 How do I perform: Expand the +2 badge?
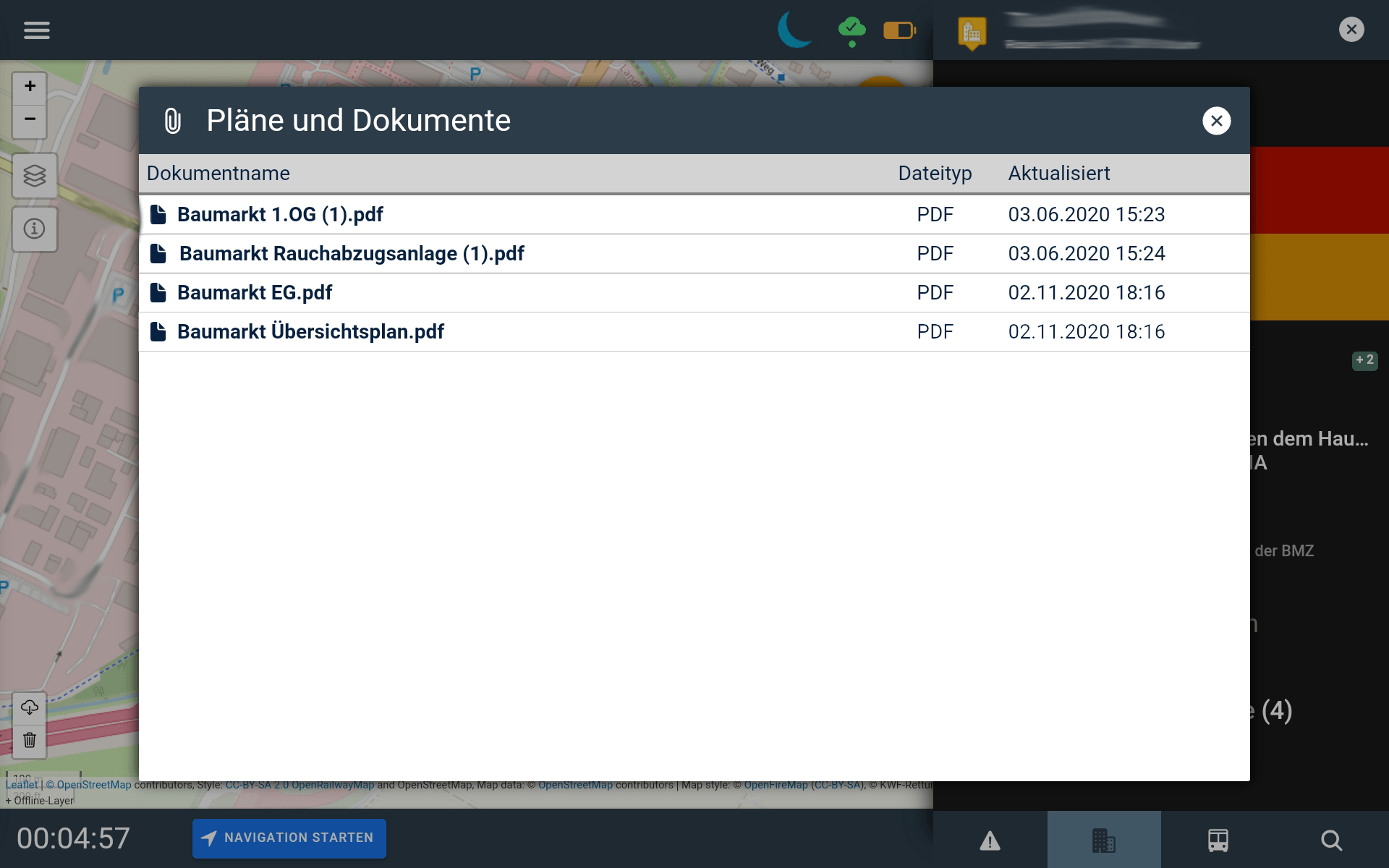[x=1364, y=360]
